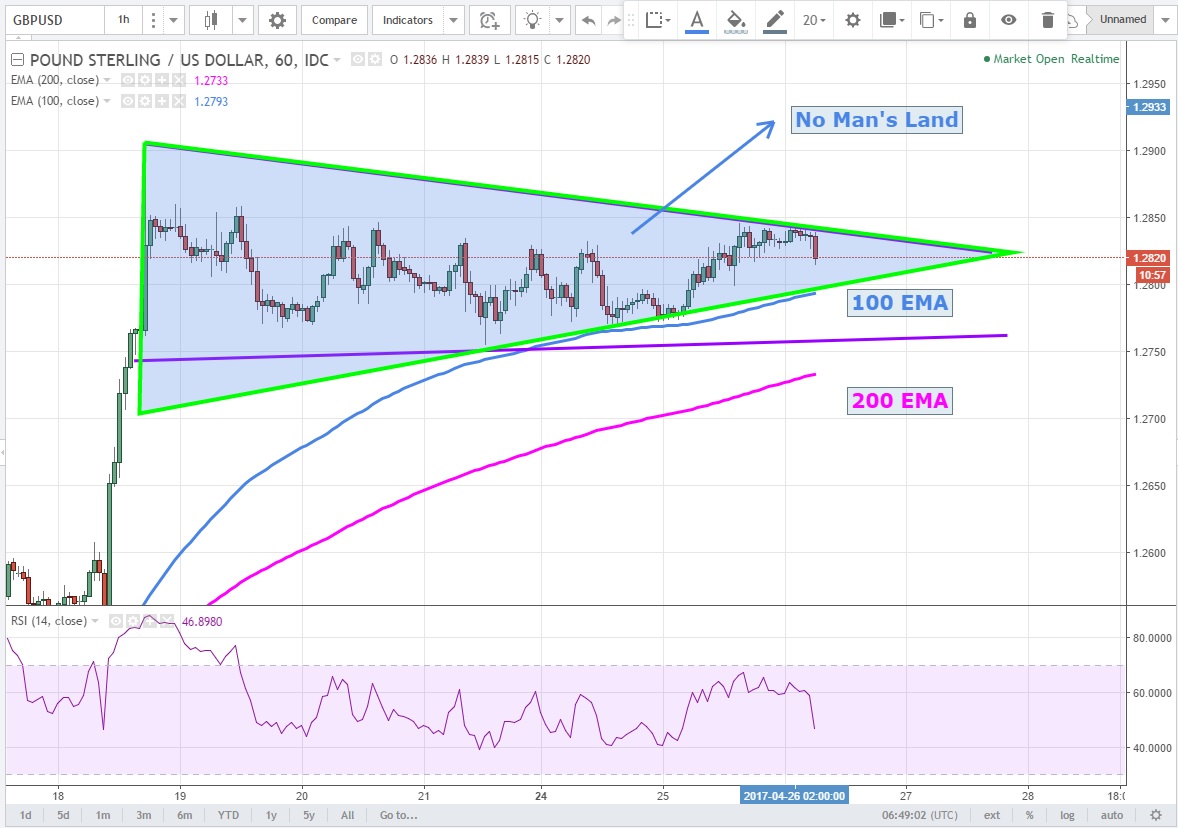Select the YTD time range tab

pyautogui.click(x=228, y=815)
